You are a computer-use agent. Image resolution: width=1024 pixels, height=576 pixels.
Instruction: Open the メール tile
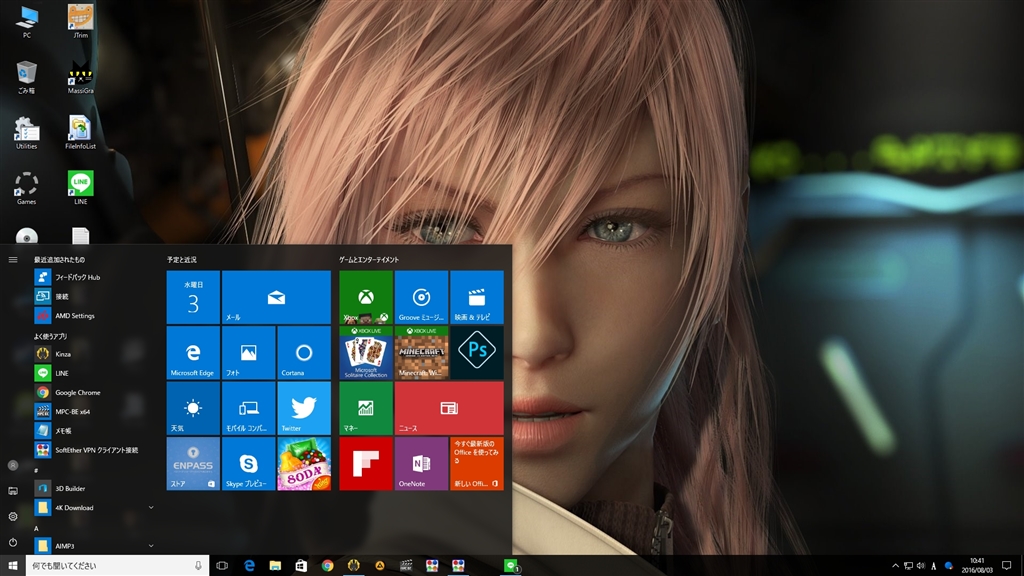(276, 297)
